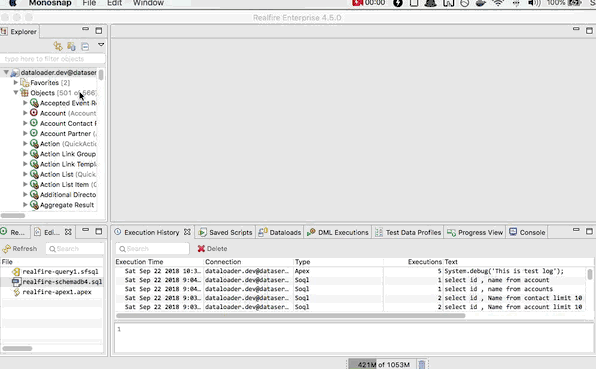
Task: Collapse Objects node
Action: [16, 92]
